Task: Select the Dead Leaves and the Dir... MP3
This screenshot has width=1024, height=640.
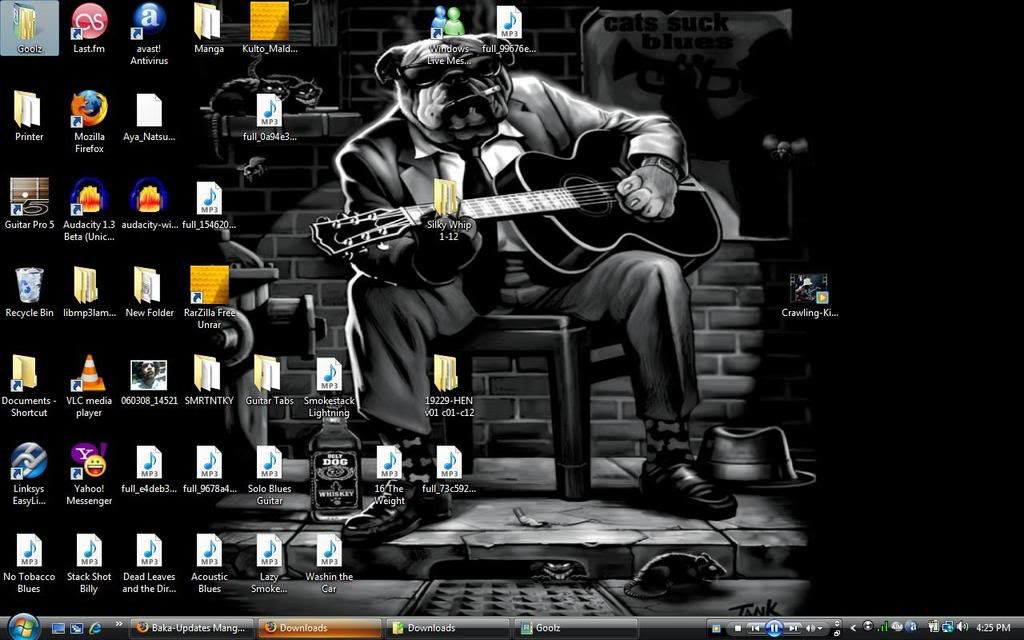Action: click(149, 563)
